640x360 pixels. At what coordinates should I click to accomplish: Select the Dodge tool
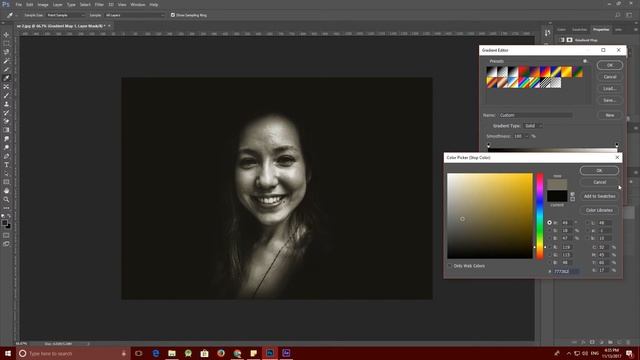pos(6,147)
